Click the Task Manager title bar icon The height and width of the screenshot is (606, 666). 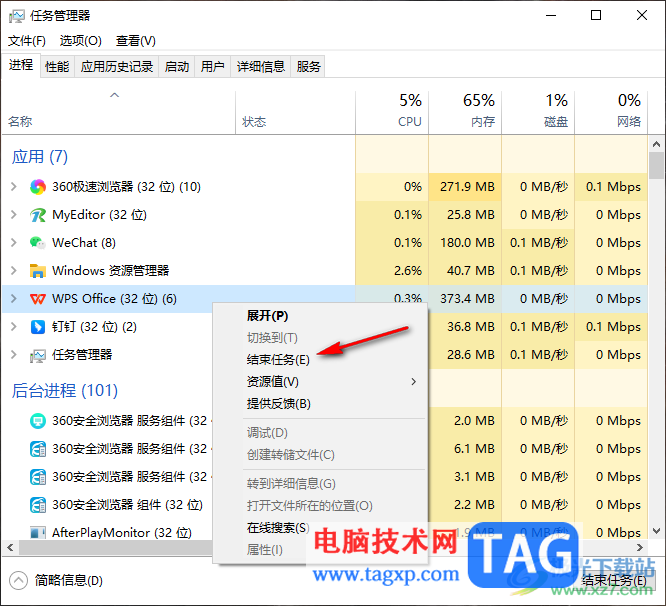17,16
